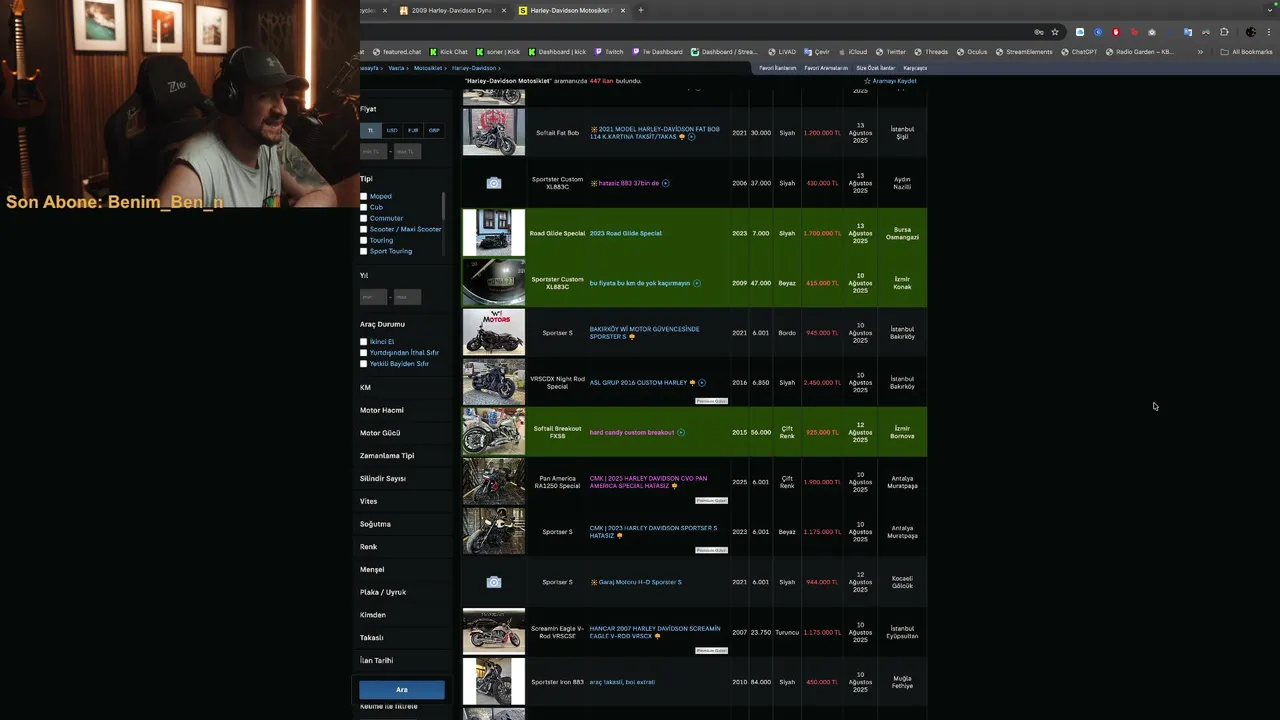Close the Harley-Davidson Motosiklet tab
The height and width of the screenshot is (720, 1280).
pos(623,10)
